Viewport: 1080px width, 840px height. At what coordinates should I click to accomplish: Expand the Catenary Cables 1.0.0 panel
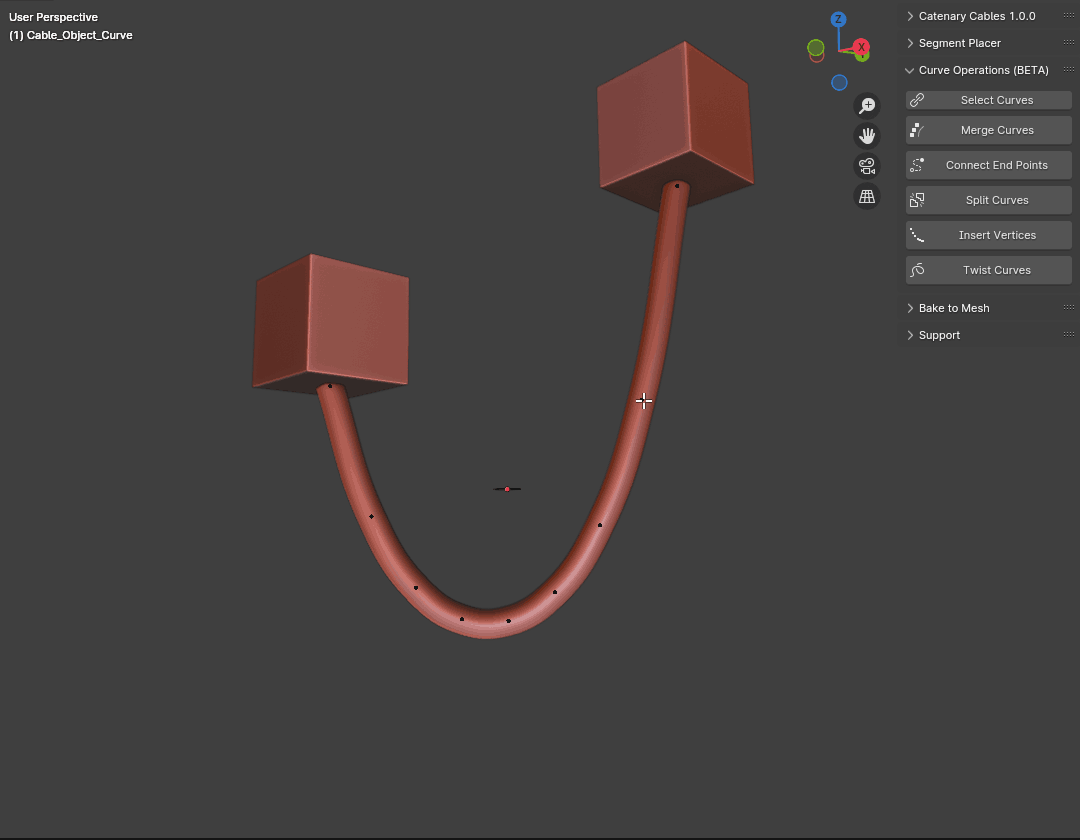(910, 16)
